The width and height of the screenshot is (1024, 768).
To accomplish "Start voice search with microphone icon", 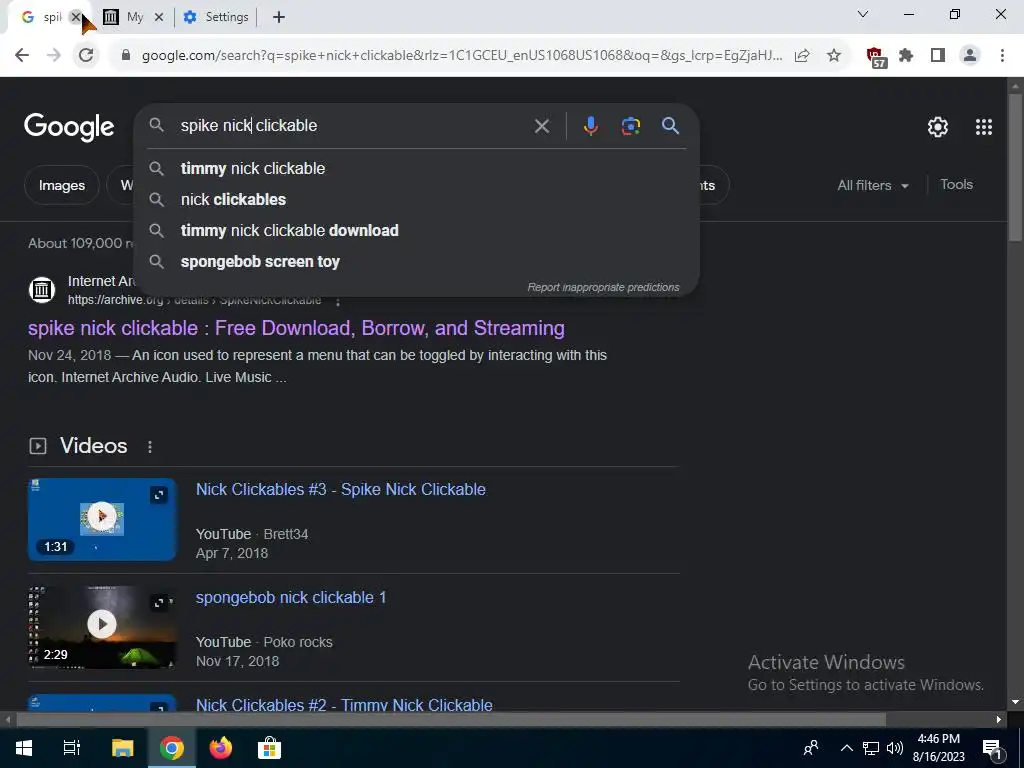I will point(590,126).
